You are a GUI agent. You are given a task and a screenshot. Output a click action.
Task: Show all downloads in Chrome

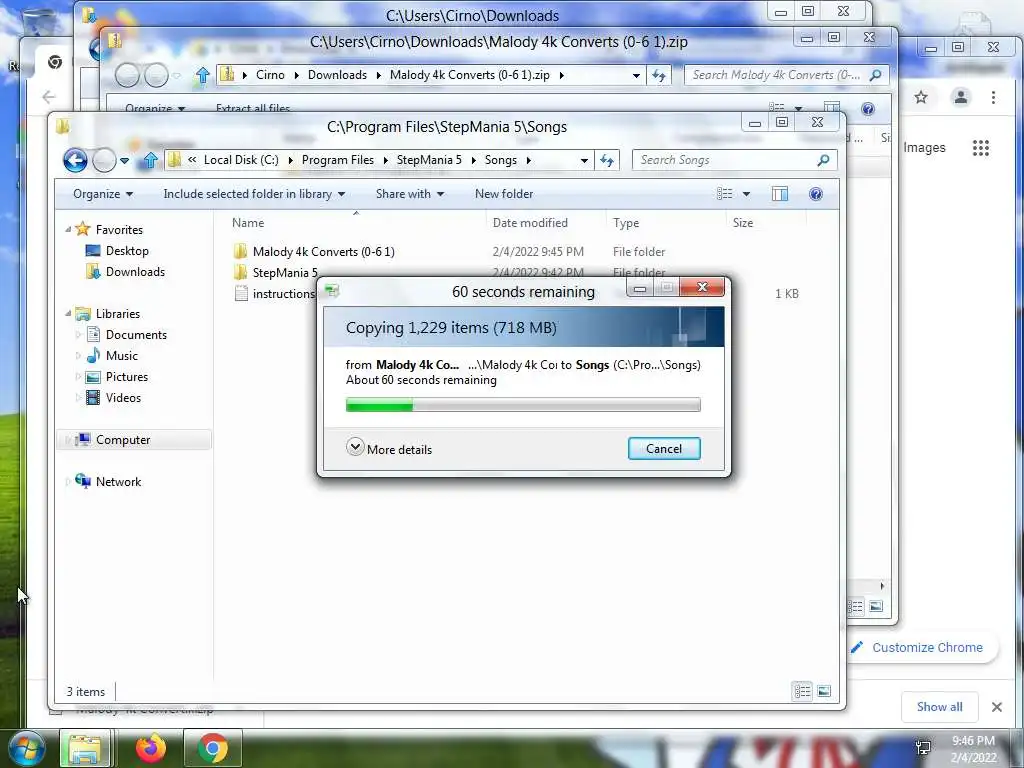939,707
